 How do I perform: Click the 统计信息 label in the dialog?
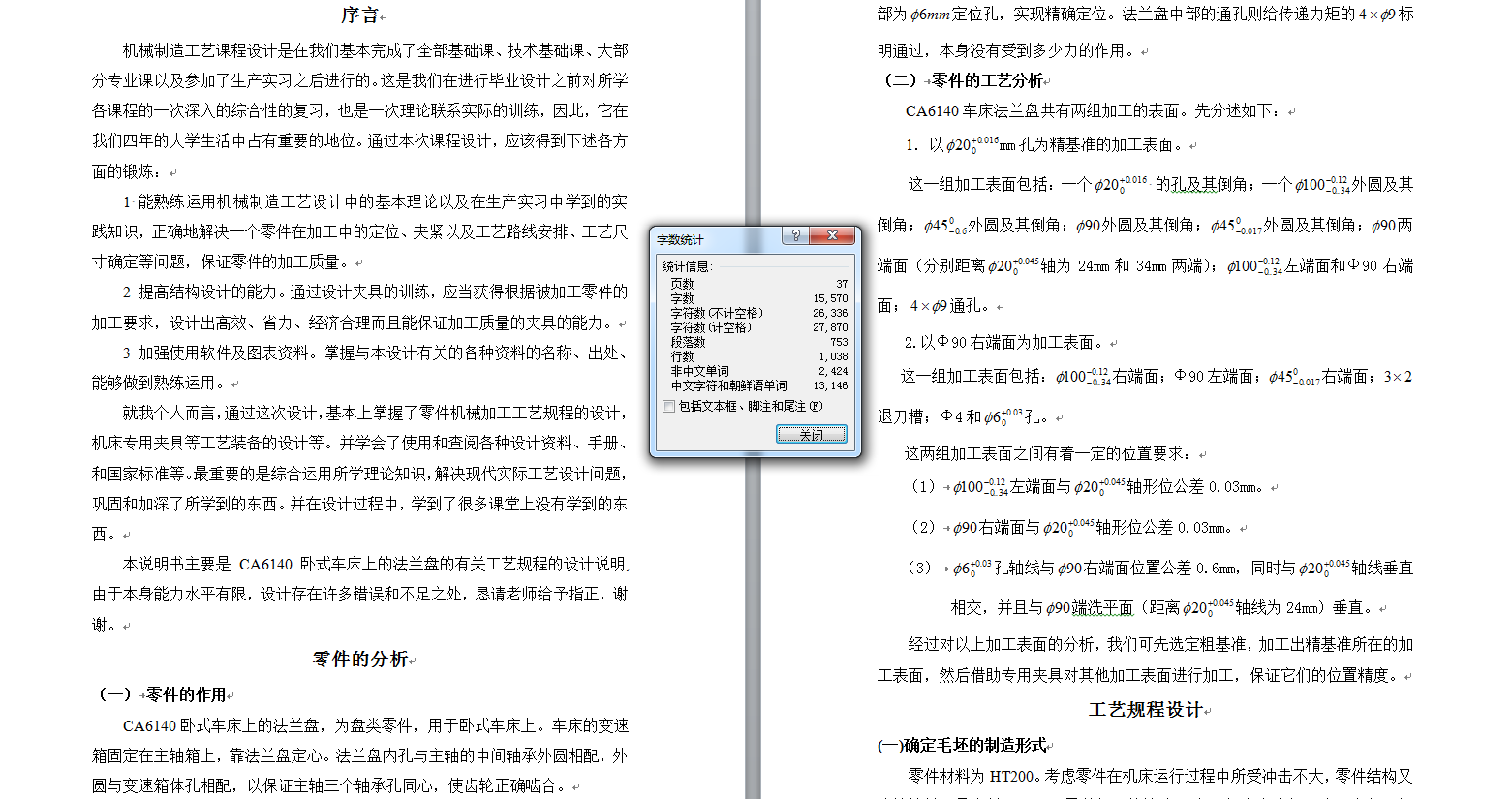(687, 266)
